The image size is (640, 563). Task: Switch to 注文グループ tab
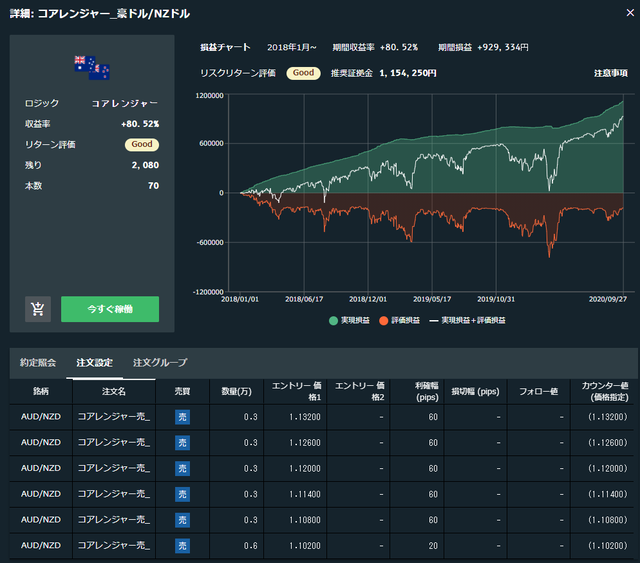click(160, 363)
